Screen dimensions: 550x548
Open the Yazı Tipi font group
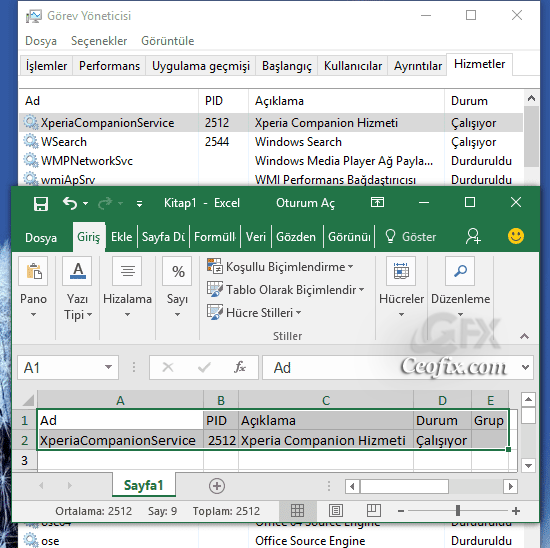coord(77,288)
